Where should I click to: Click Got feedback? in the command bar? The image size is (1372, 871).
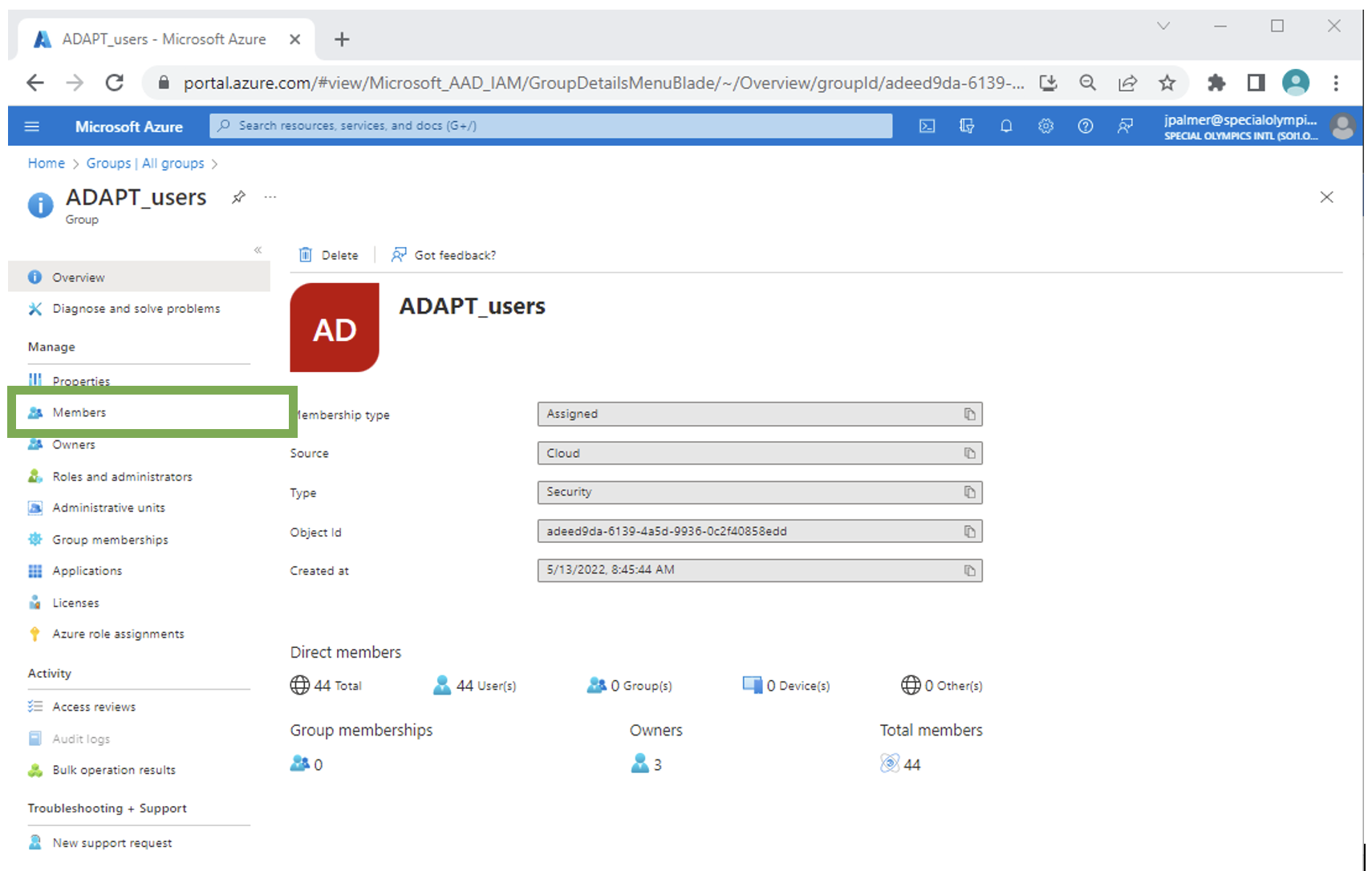tap(443, 255)
